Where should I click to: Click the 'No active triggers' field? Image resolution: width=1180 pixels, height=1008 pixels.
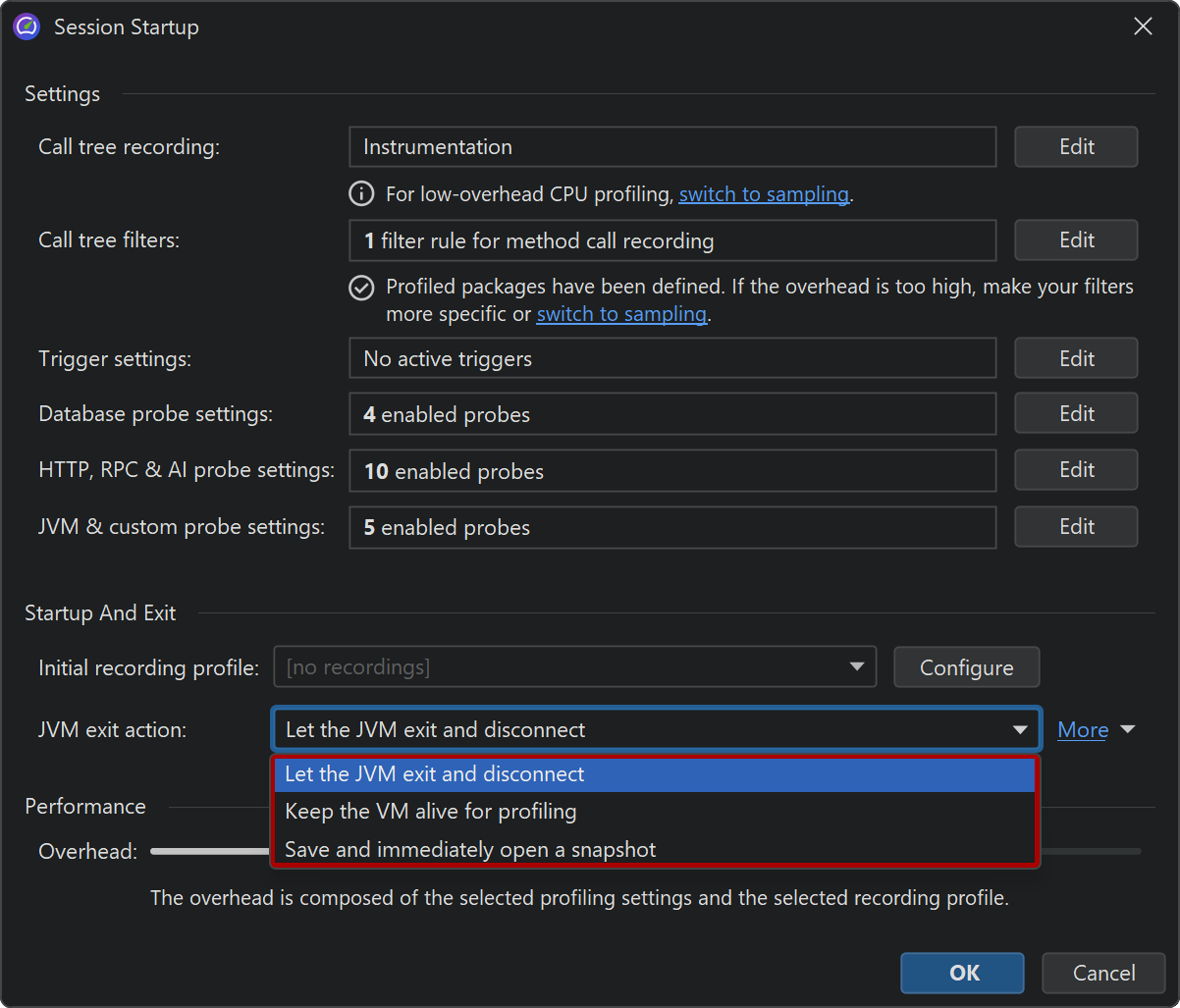tap(671, 358)
